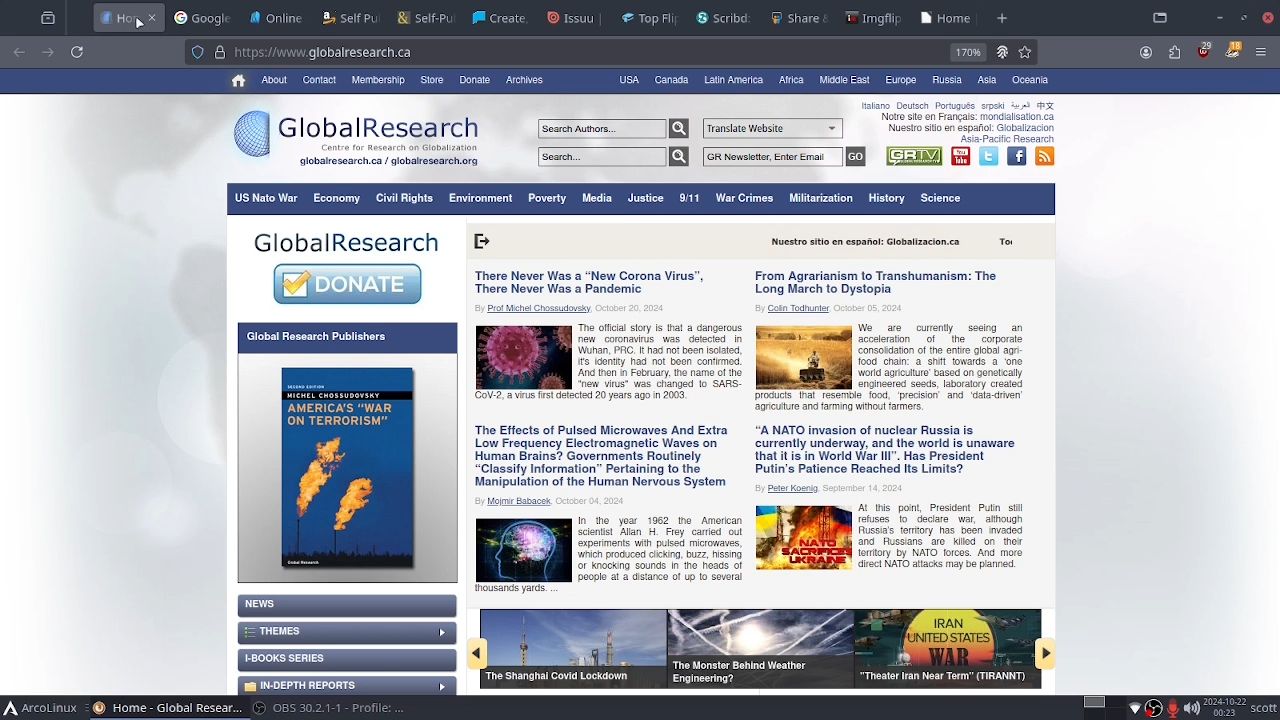Open America's War on Terrorism book cover
This screenshot has width=1280, height=720.
347,468
